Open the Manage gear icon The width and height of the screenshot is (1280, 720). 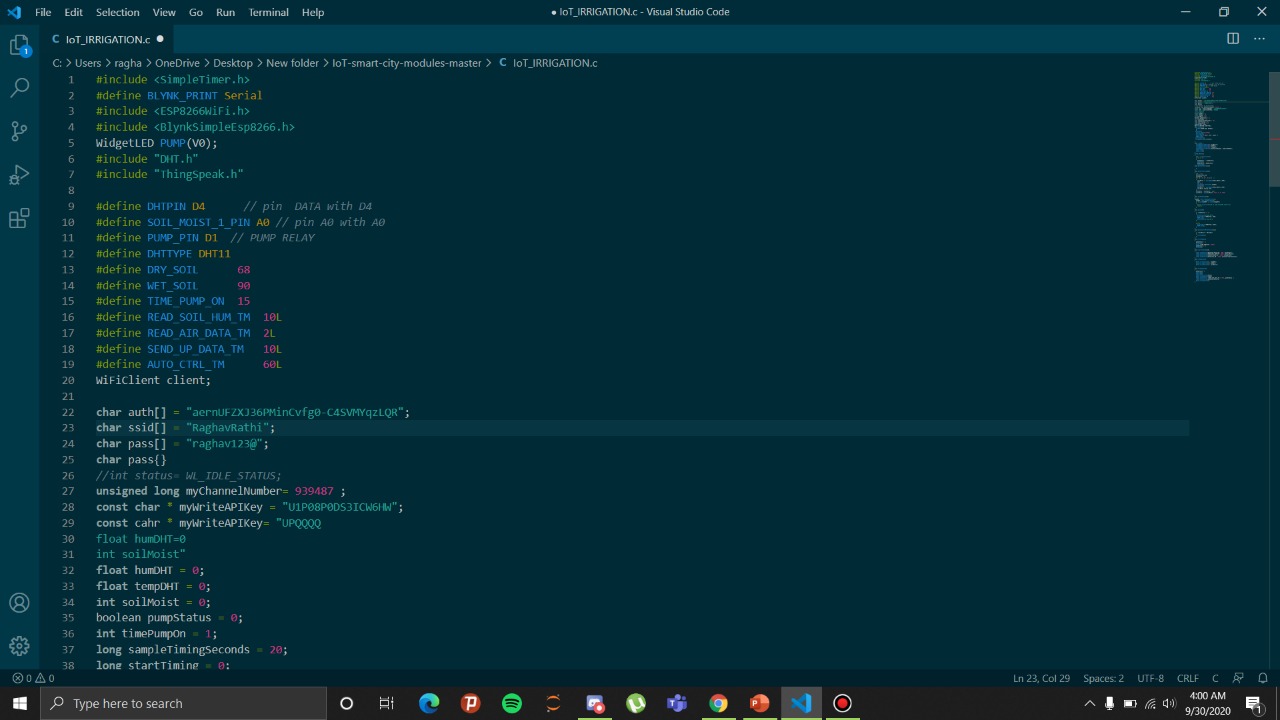pos(19,646)
